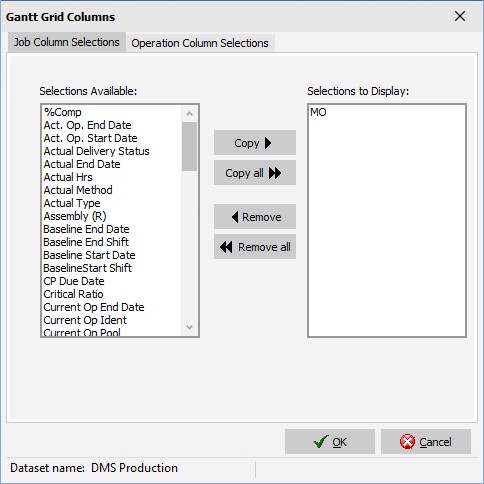484x484 pixels.
Task: Click the red X Cancel button
Action: click(x=426, y=442)
